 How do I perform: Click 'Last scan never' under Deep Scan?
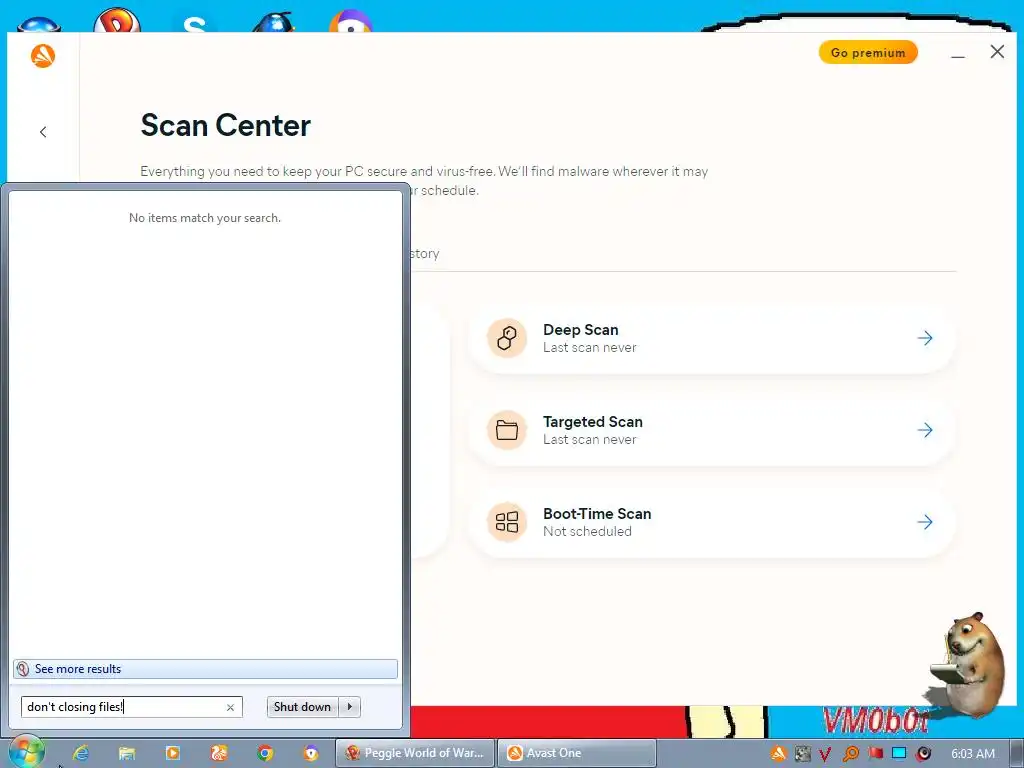(x=590, y=348)
